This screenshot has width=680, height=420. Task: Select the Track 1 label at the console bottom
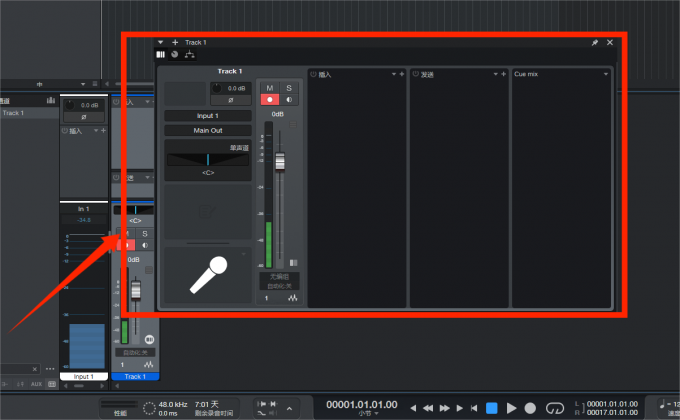tap(135, 377)
